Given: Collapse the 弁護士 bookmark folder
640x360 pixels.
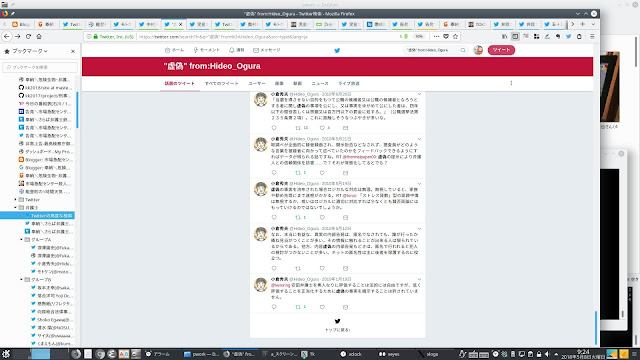Looking at the screenshot, I should point(16,207).
